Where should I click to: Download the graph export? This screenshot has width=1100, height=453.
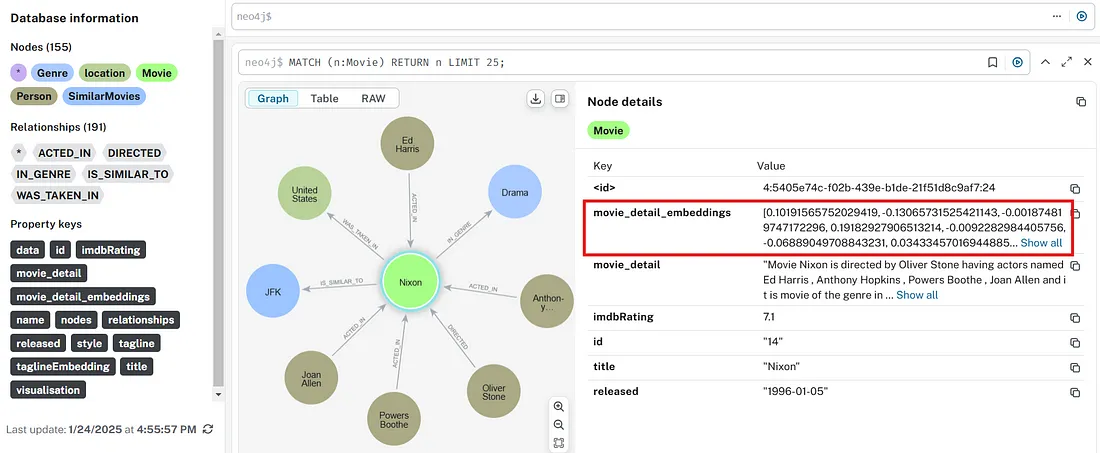point(536,99)
